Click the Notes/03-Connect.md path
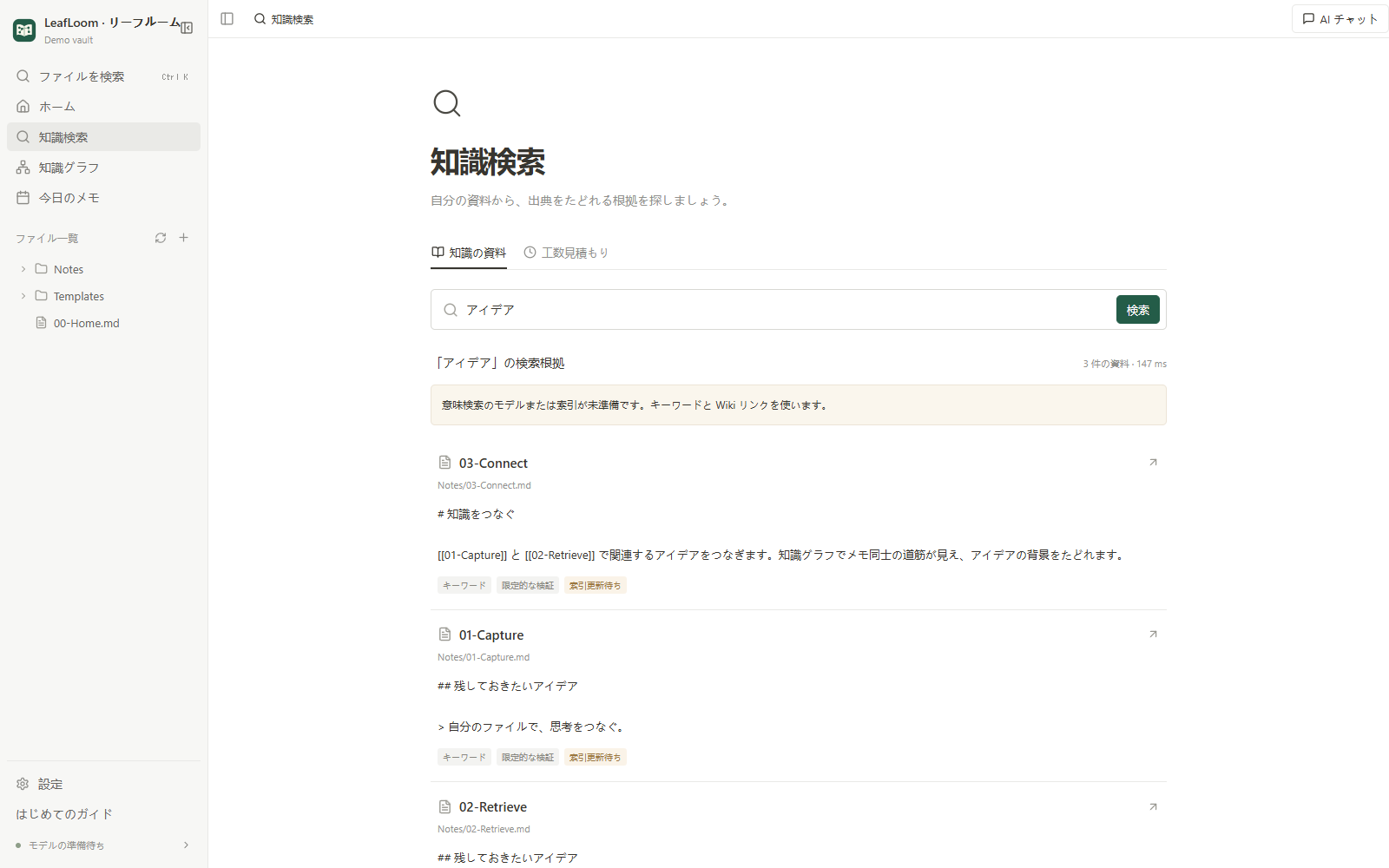The height and width of the screenshot is (868, 1389). (x=484, y=485)
